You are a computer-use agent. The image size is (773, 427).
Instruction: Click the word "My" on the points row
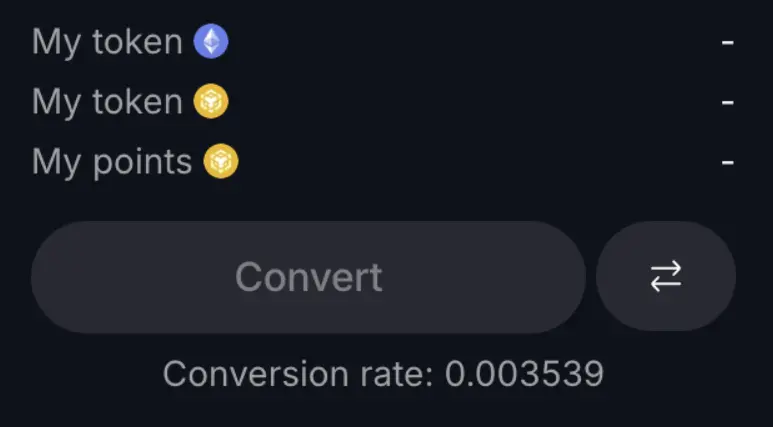pos(56,162)
